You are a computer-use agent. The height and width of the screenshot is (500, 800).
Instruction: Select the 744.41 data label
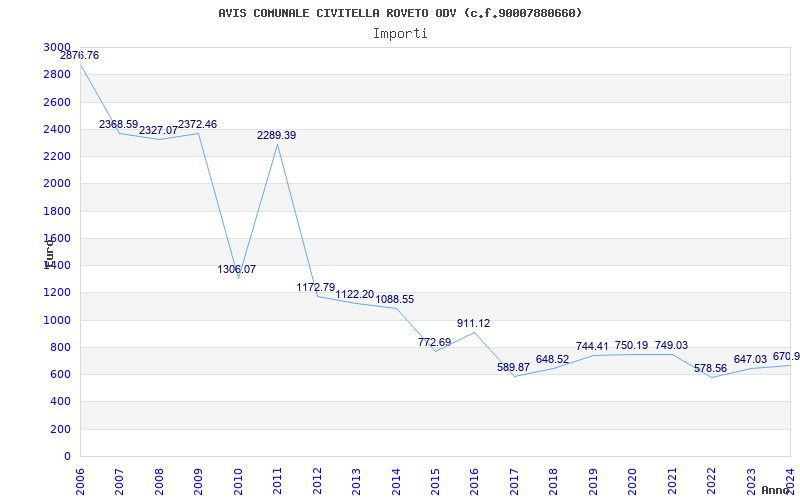click(592, 346)
